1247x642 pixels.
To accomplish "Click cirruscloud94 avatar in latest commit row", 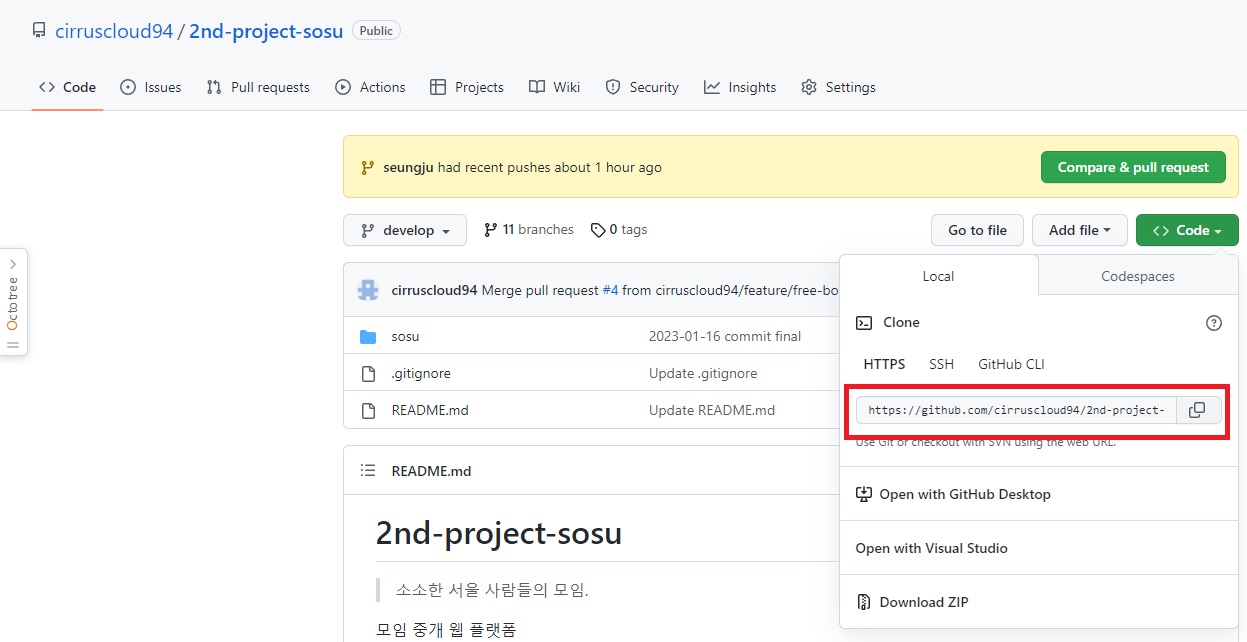I will coord(369,290).
